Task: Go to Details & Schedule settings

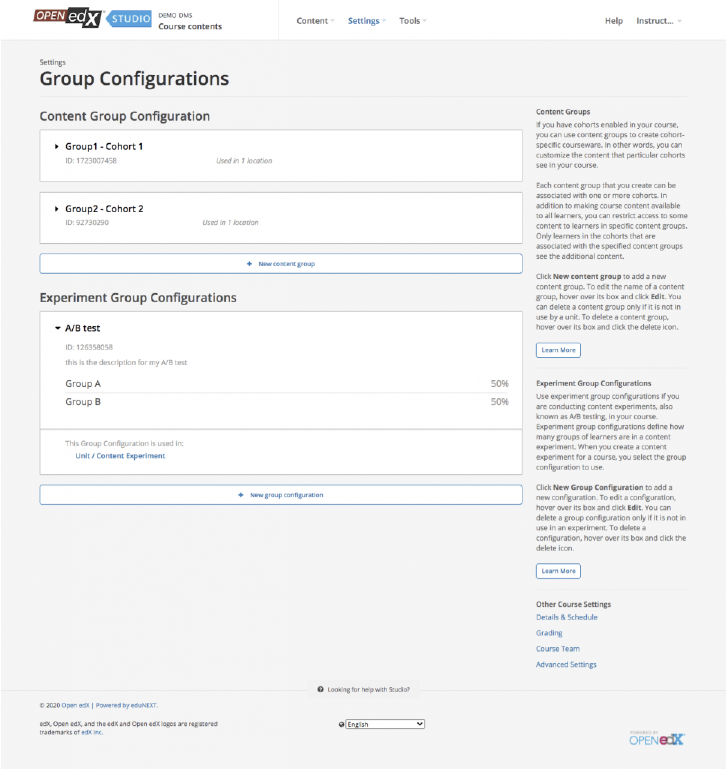Action: tap(566, 617)
